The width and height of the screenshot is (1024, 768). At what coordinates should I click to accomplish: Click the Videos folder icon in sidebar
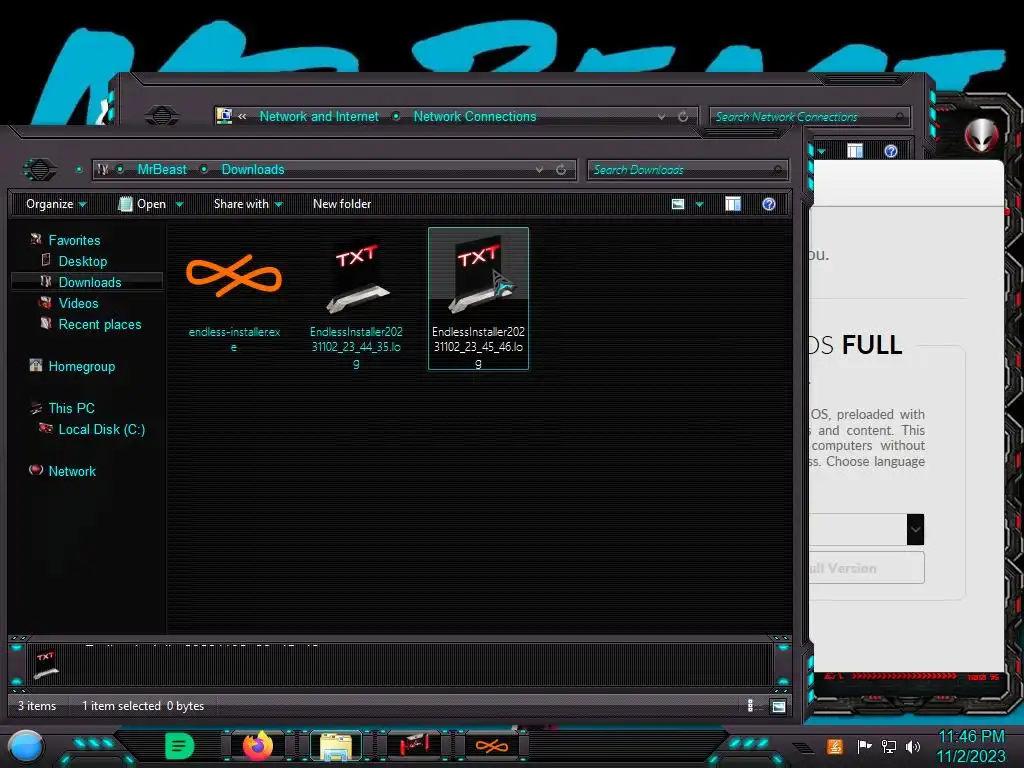[x=45, y=302]
